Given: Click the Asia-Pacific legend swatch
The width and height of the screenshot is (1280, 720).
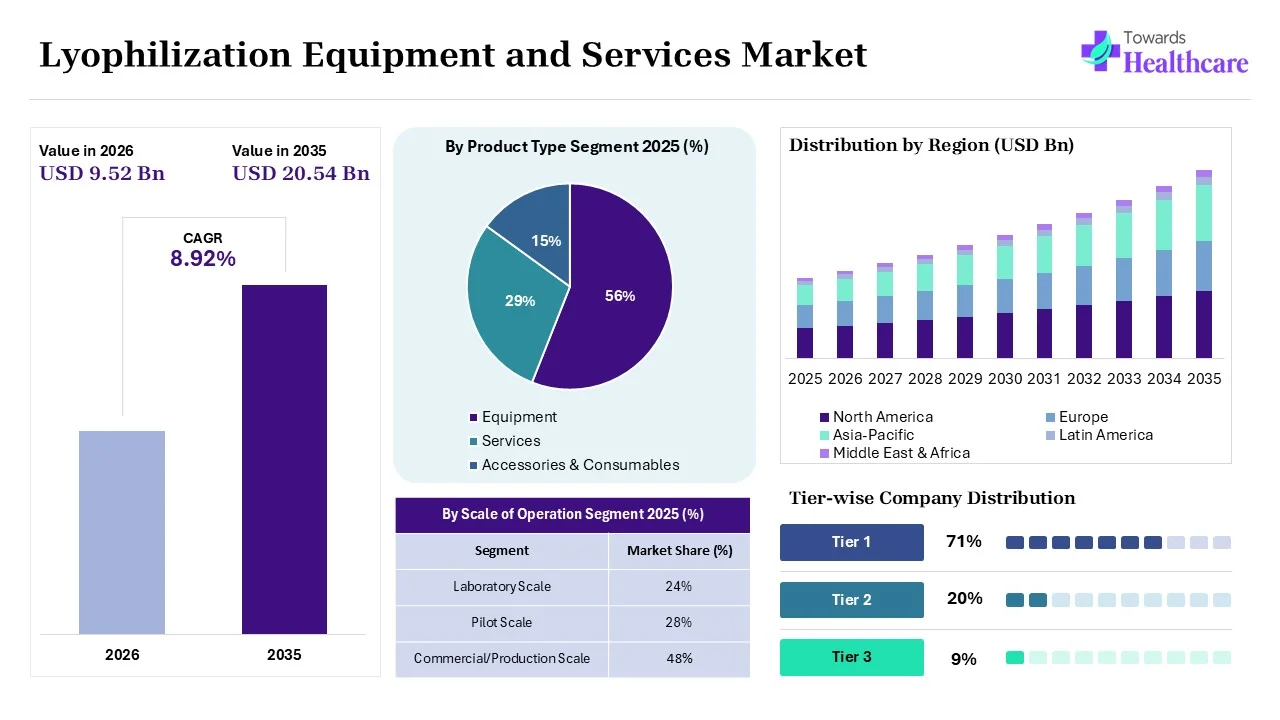Looking at the screenshot, I should coord(824,435).
